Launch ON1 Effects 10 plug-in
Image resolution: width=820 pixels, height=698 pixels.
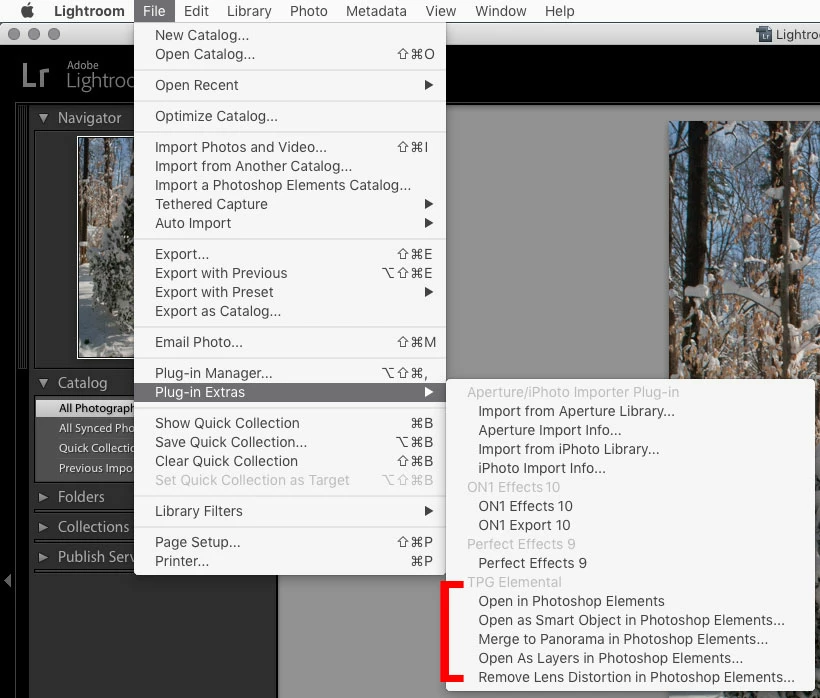tap(630, 507)
